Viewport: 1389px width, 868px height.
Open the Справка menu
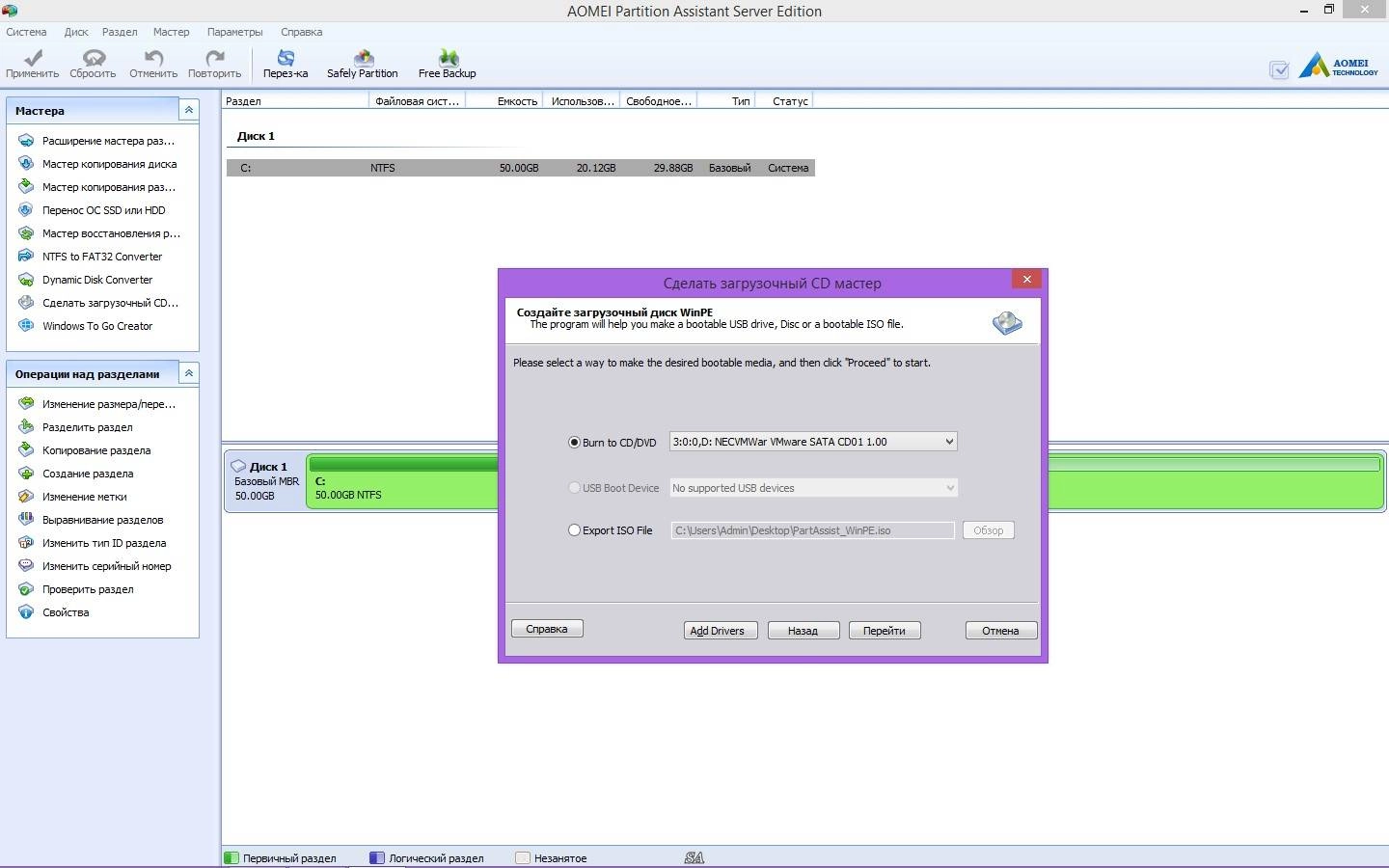coord(301,32)
